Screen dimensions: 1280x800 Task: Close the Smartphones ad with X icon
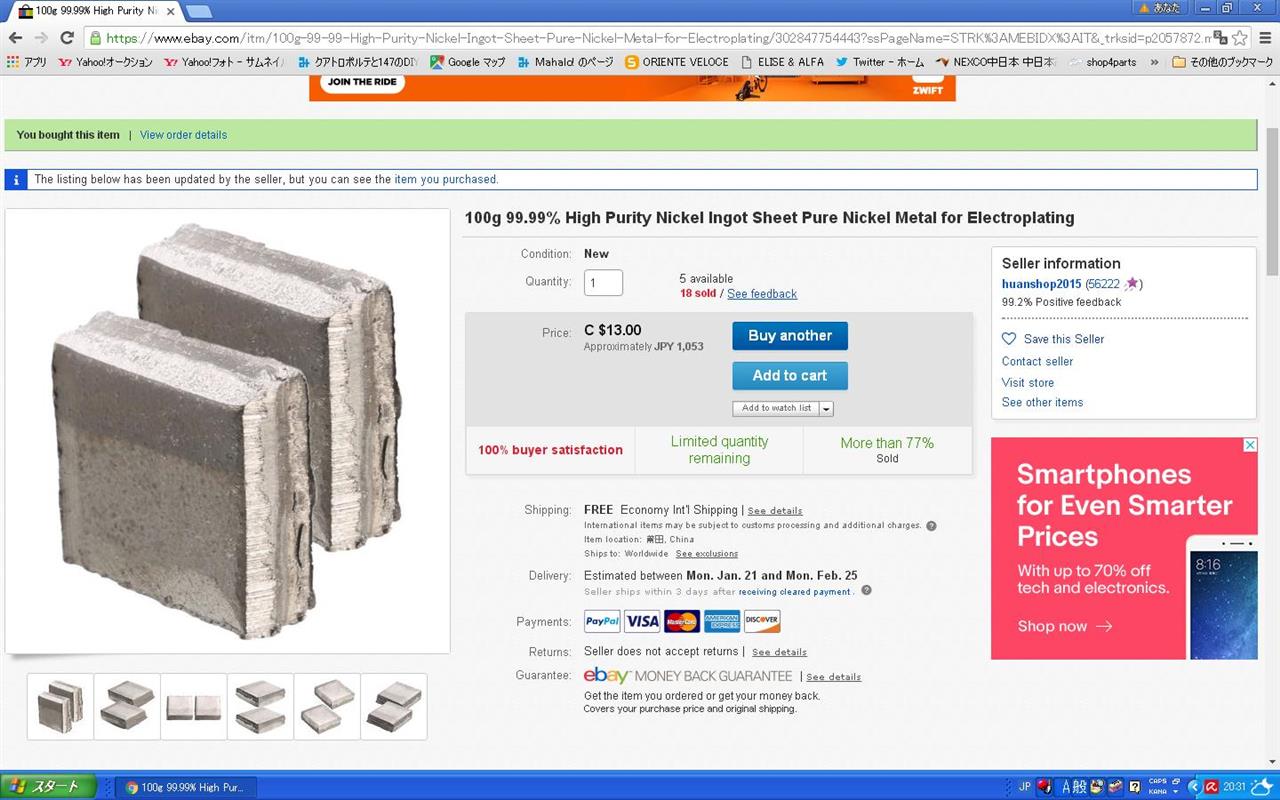1250,445
